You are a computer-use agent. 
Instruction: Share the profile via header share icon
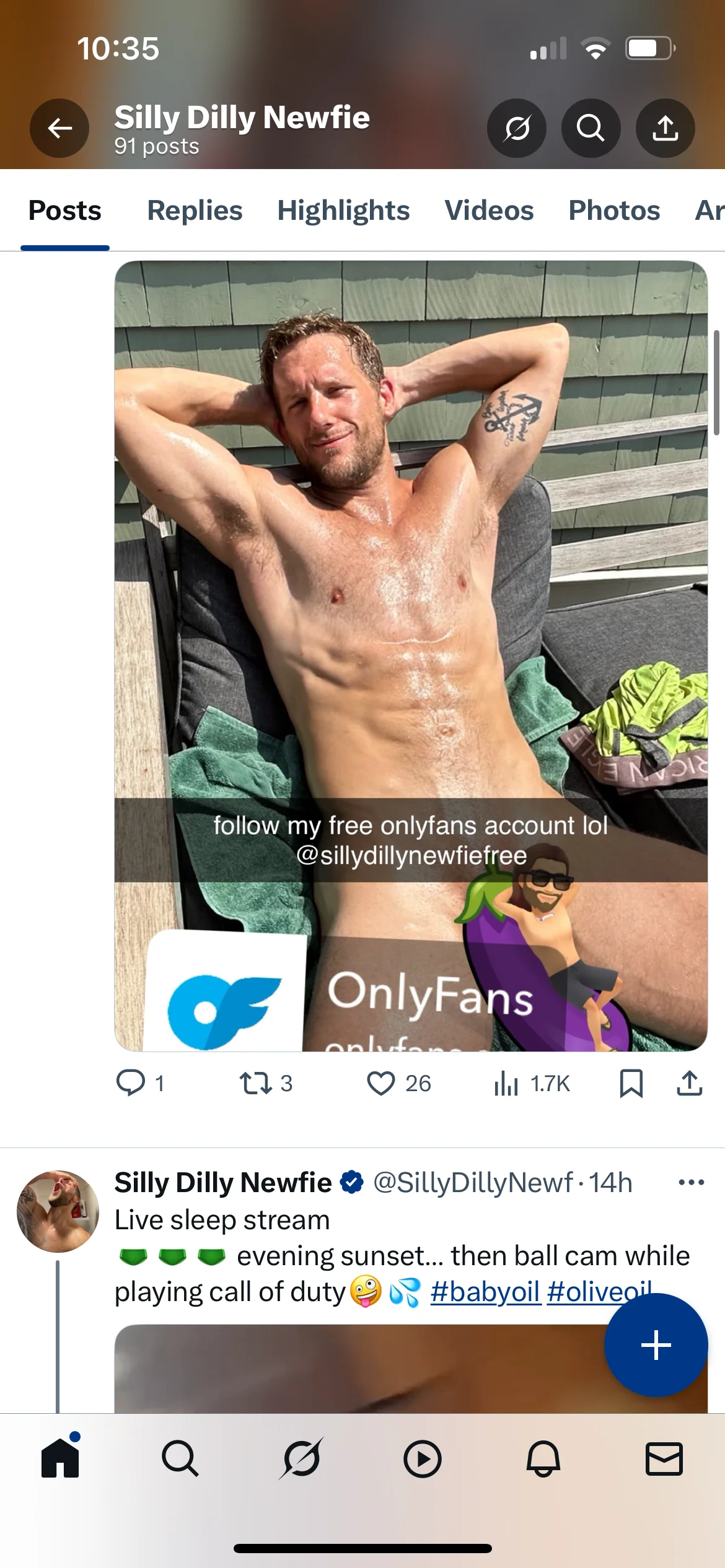(665, 128)
